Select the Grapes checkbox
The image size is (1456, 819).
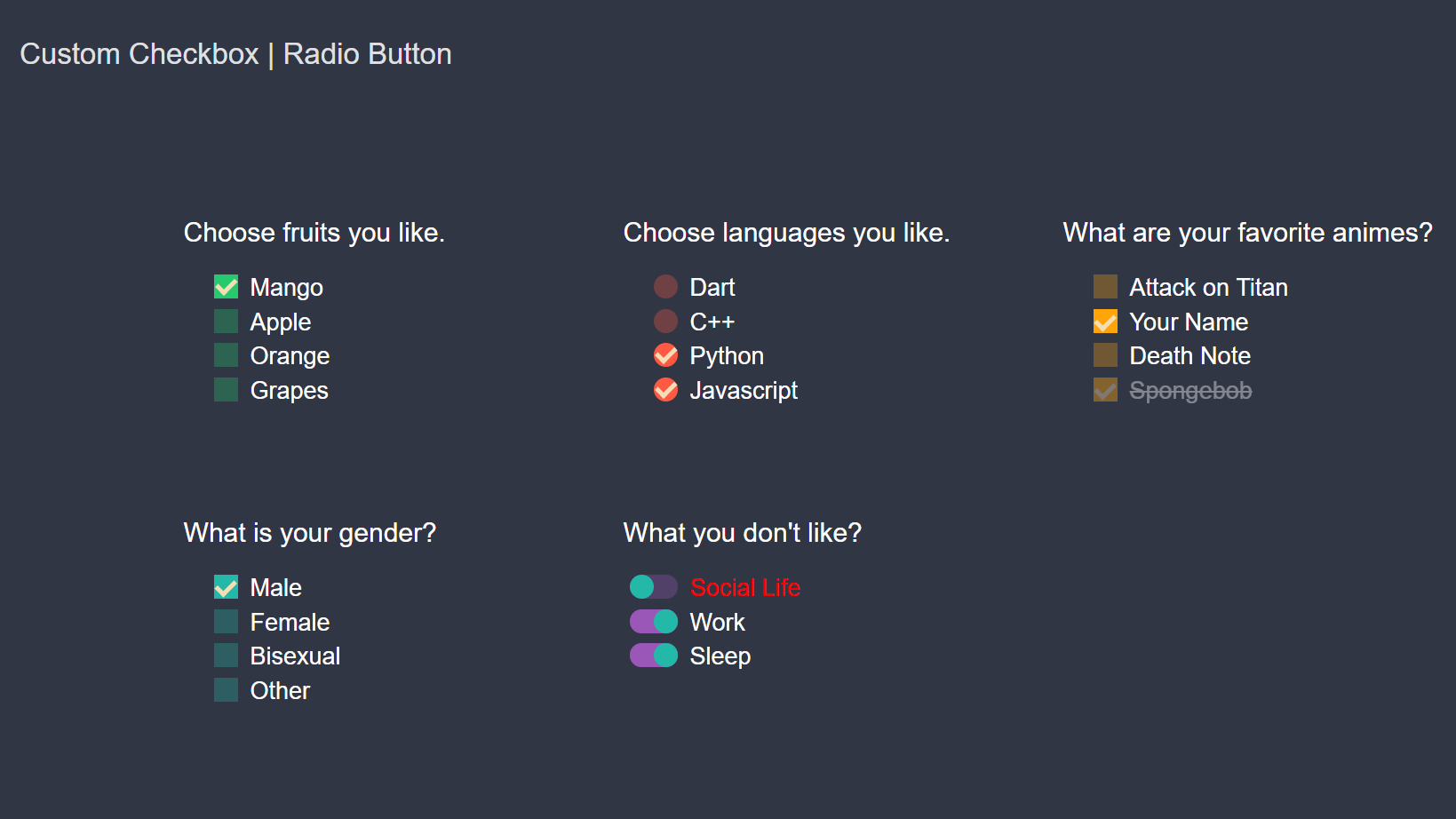[226, 390]
